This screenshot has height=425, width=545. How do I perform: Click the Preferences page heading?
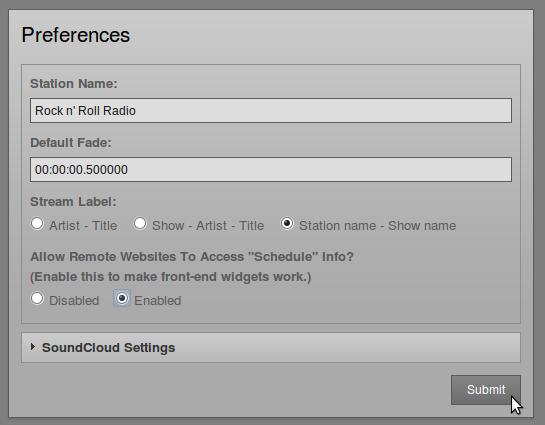click(76, 35)
